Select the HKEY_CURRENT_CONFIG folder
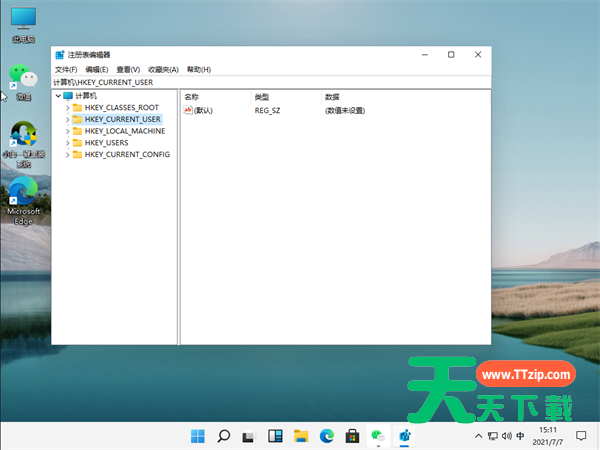600x450 pixels. pyautogui.click(x=127, y=155)
